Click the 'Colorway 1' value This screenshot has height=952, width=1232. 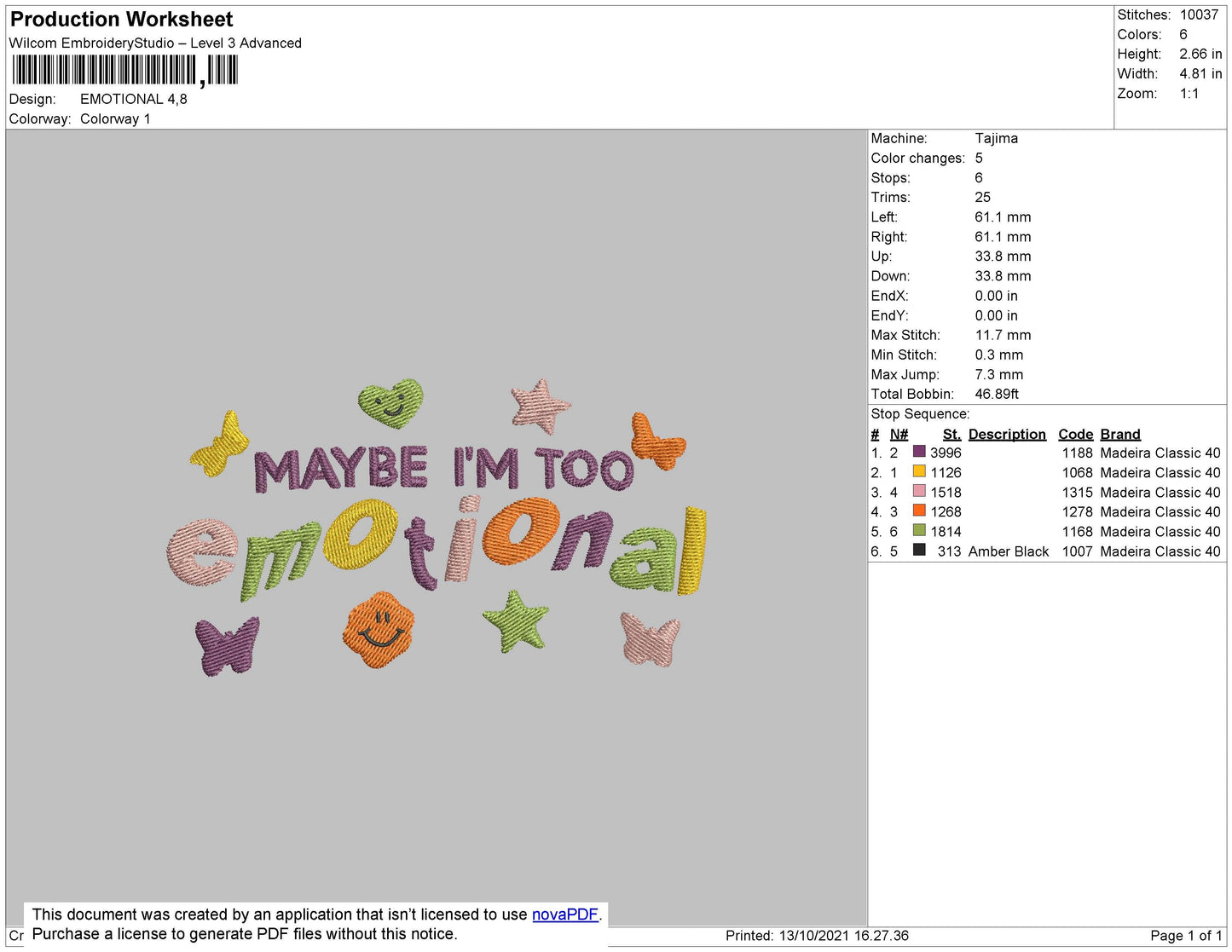[x=115, y=118]
